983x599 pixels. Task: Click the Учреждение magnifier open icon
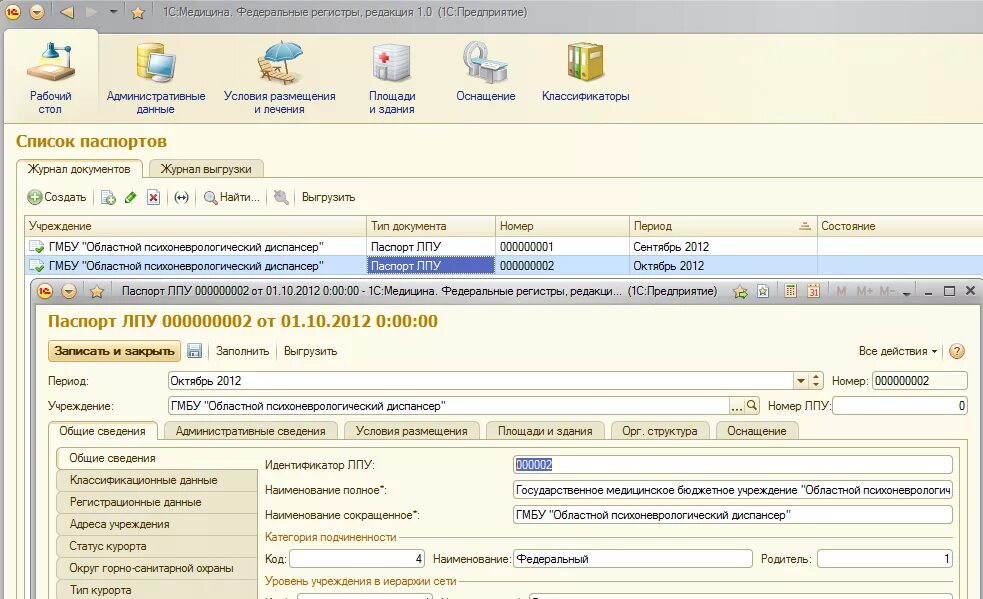pyautogui.click(x=752, y=406)
